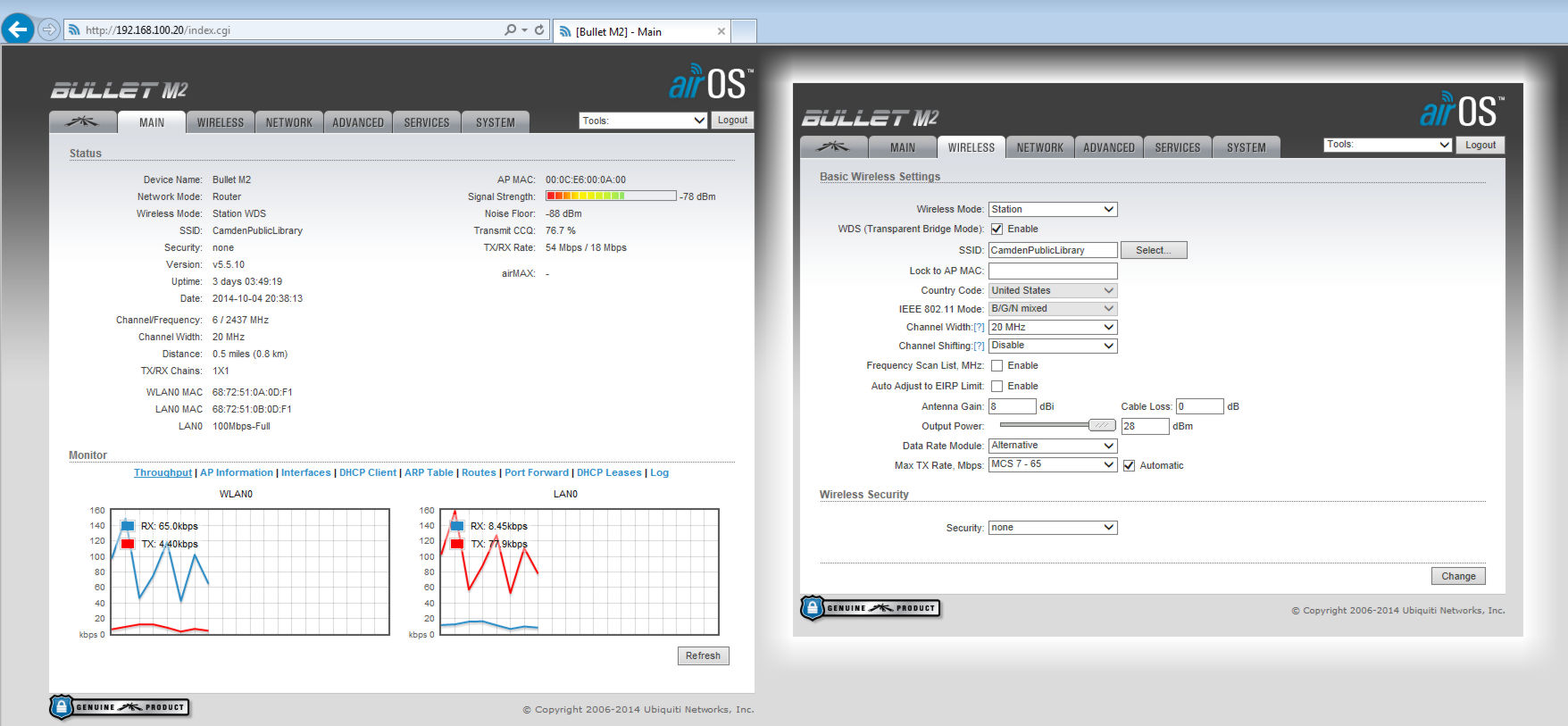This screenshot has width=1568, height=726.
Task: Click the Genuine Product badge in right window
Action: 870,608
